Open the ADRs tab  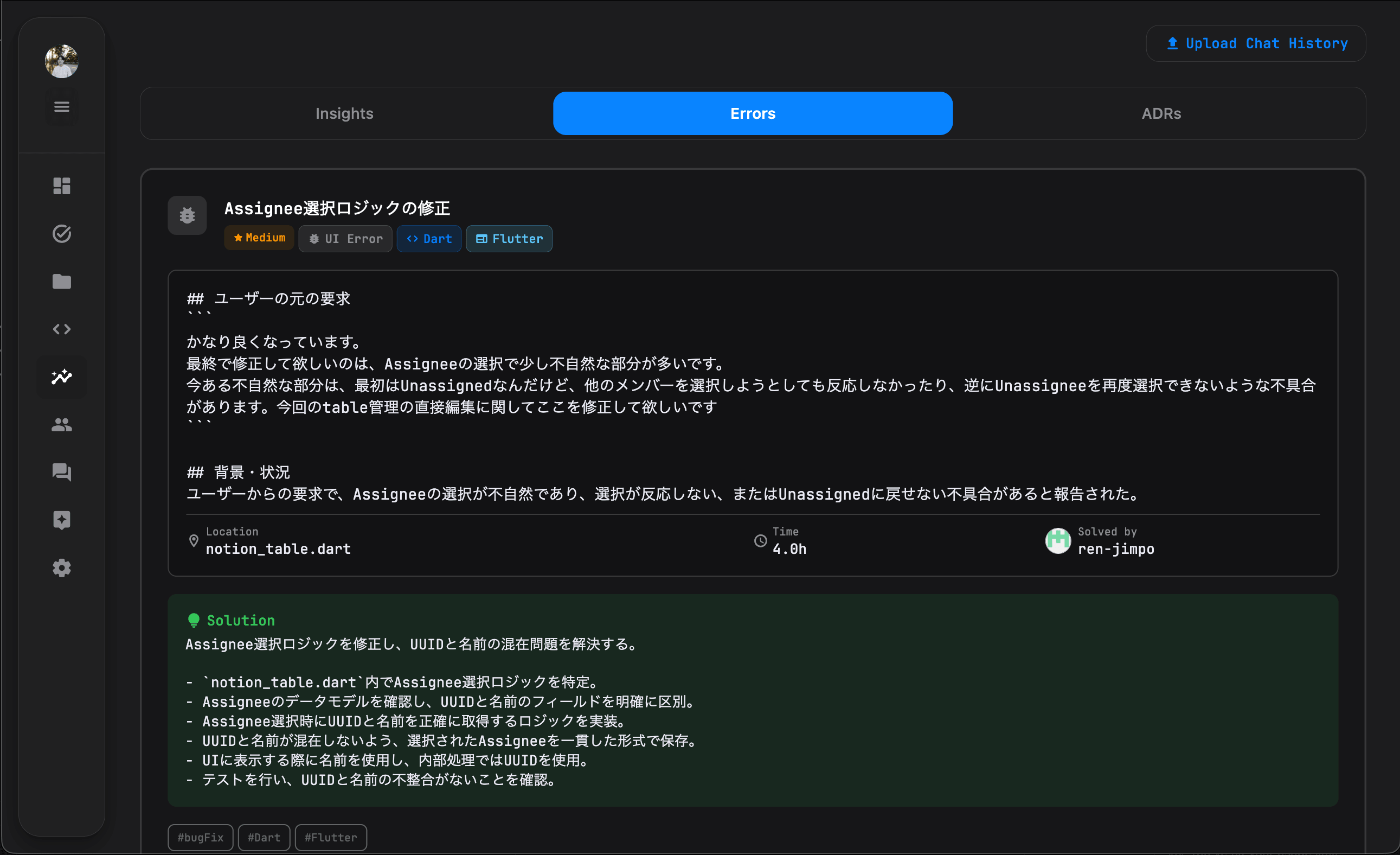pos(1160,113)
